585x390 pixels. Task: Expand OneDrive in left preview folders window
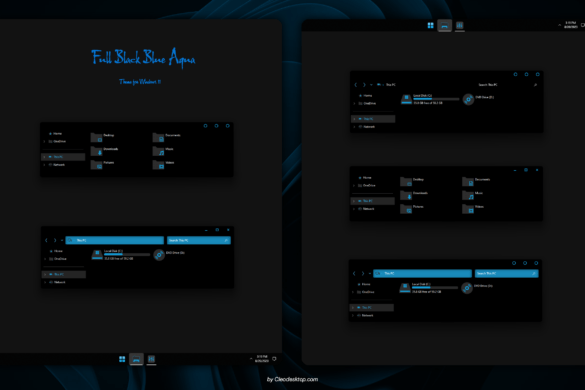[x=44, y=141]
